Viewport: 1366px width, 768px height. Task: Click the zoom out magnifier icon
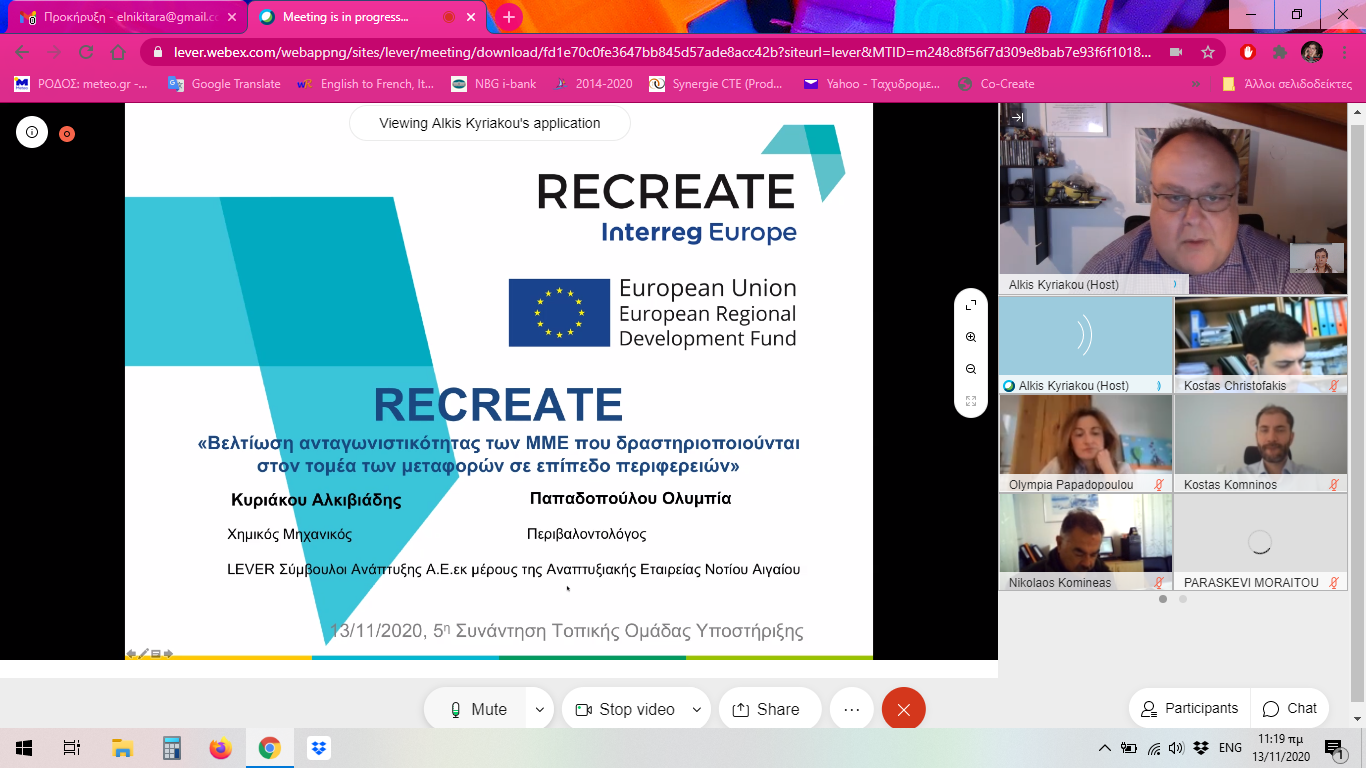pyautogui.click(x=971, y=369)
